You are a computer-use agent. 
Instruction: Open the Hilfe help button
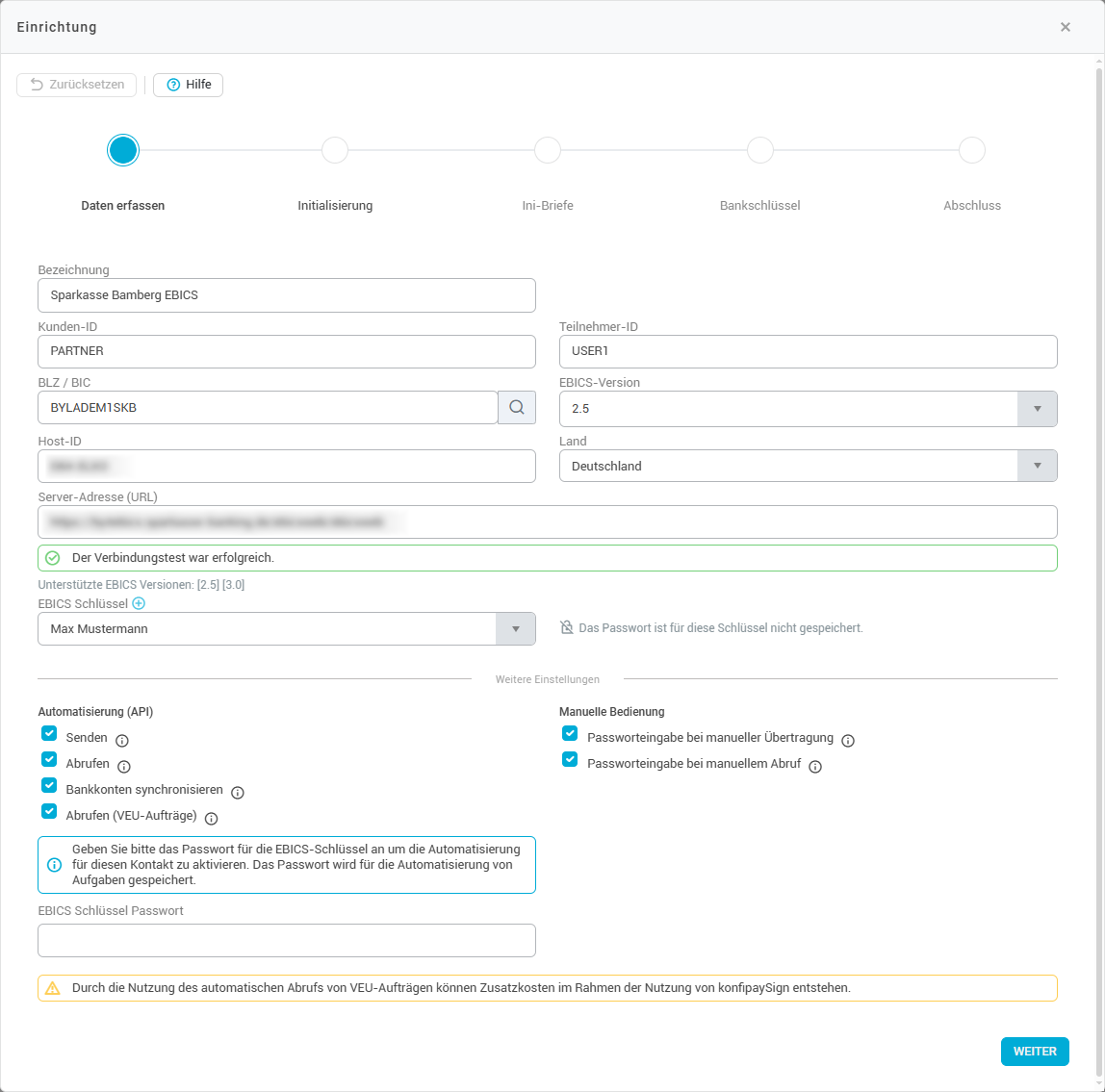click(189, 85)
